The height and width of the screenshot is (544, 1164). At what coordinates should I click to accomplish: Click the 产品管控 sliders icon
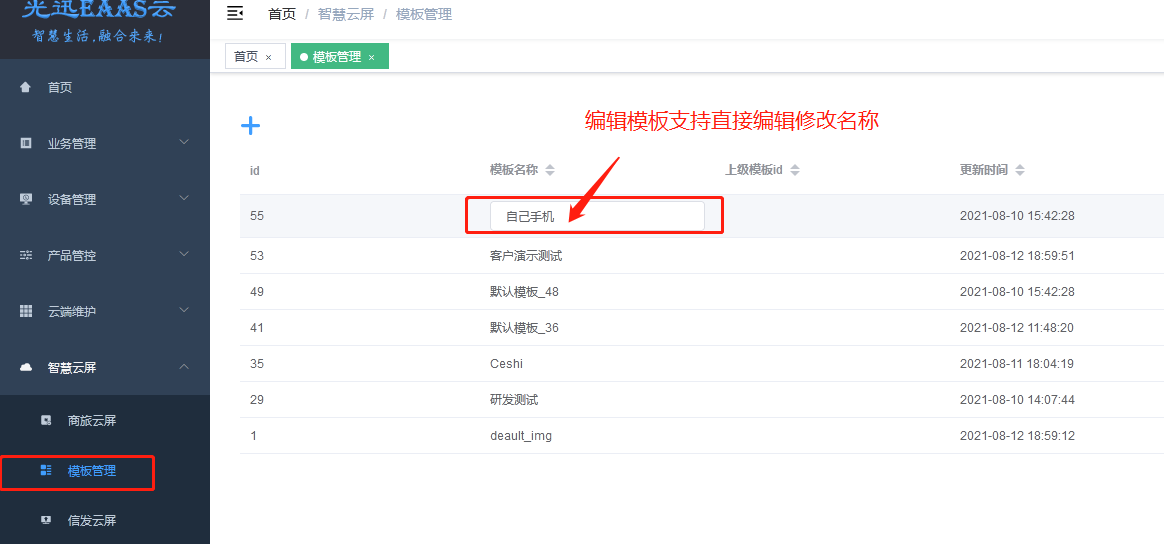pyautogui.click(x=26, y=255)
